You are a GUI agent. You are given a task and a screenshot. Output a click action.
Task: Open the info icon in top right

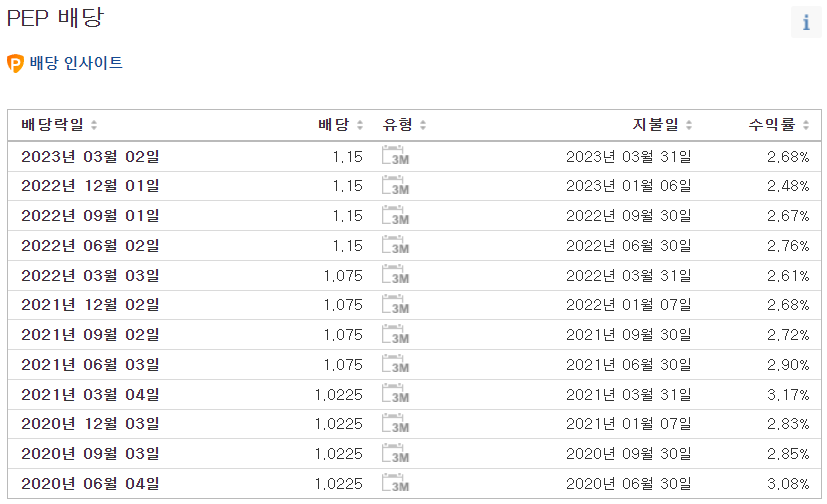(x=806, y=22)
